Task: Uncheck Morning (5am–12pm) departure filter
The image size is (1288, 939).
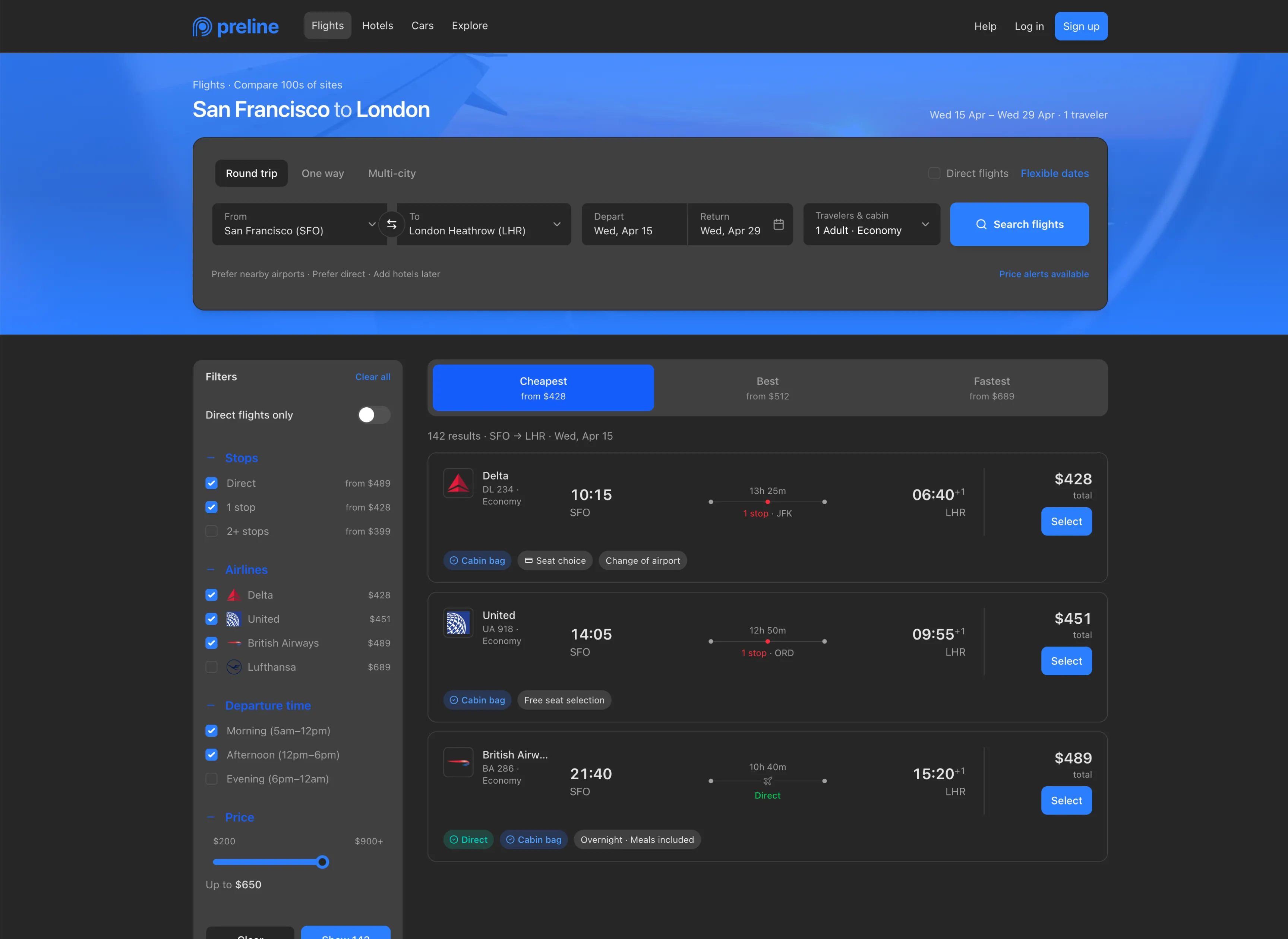Action: (211, 730)
